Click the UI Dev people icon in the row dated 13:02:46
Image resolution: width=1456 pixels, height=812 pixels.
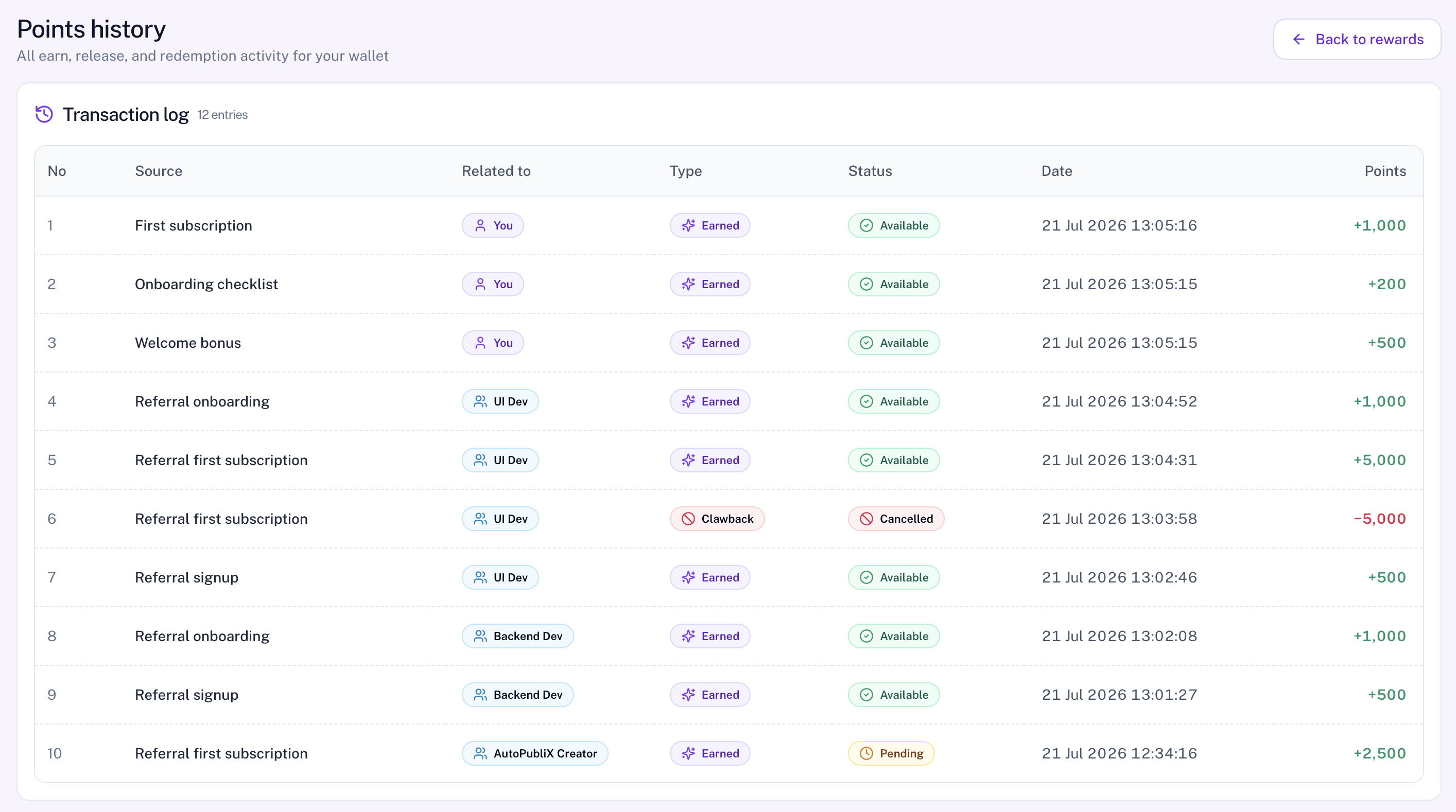(x=480, y=577)
